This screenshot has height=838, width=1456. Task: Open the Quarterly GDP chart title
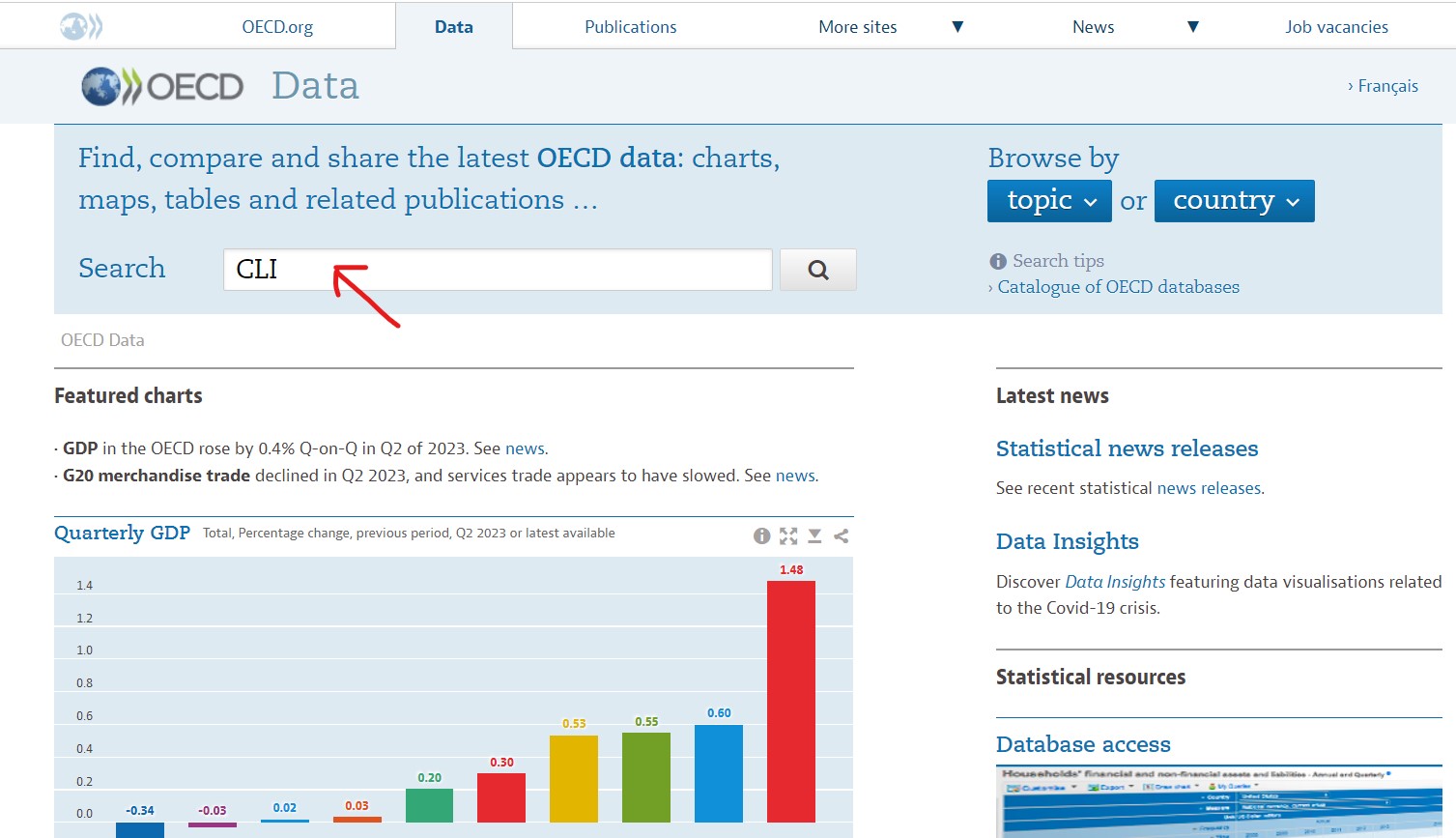122,533
